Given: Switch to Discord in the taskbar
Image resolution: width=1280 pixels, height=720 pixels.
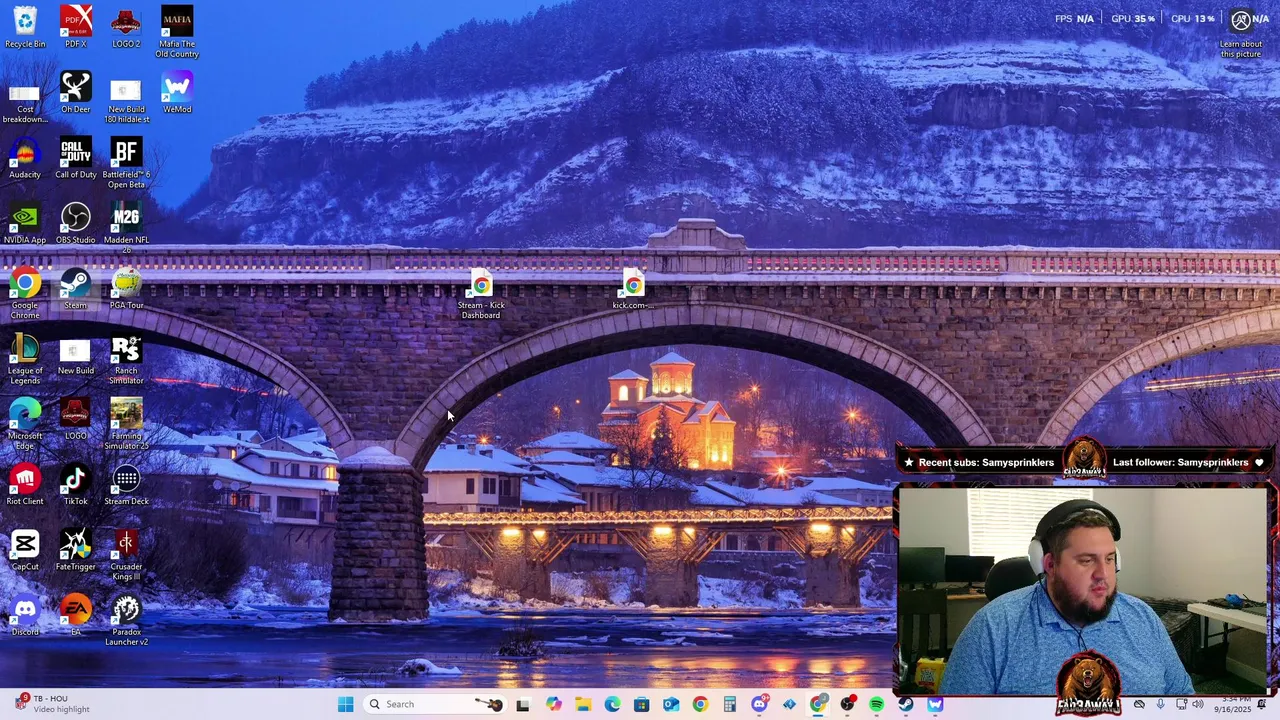Looking at the screenshot, I should [x=760, y=704].
